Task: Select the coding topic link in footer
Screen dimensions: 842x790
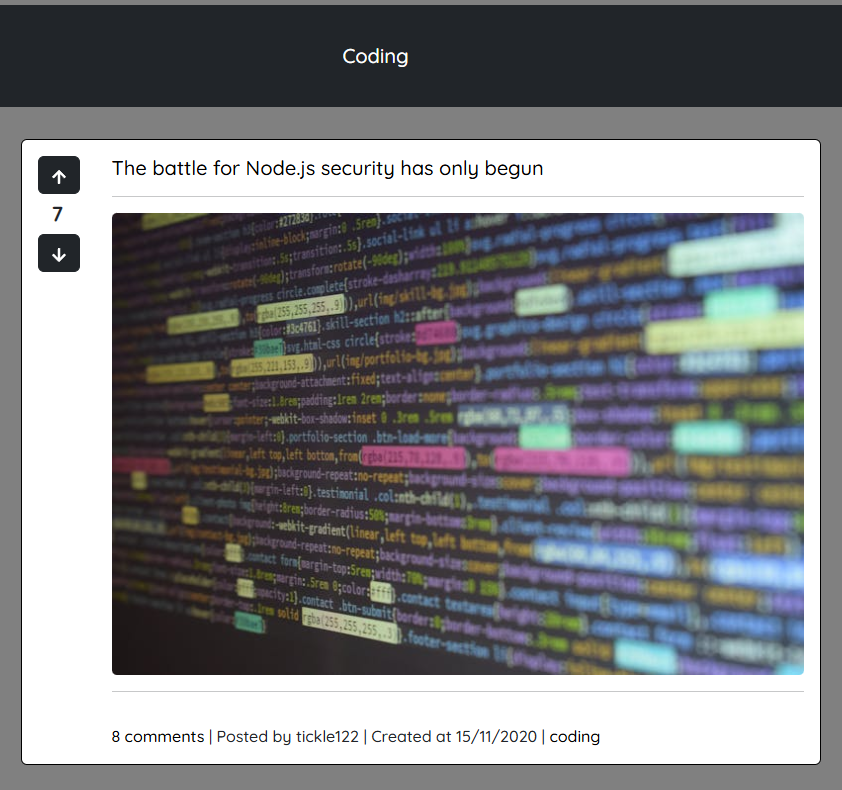Action: tap(574, 737)
